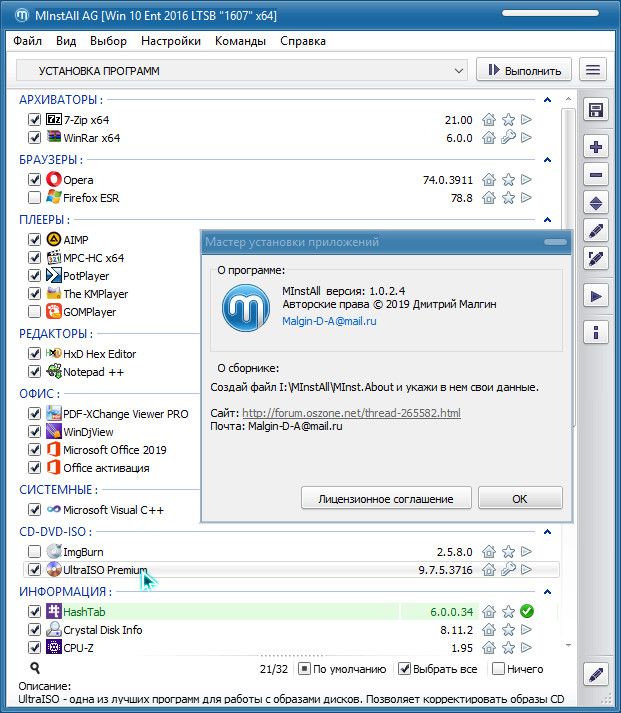
Task: Toggle the 'По умолчанию' checkbox
Action: (x=304, y=669)
